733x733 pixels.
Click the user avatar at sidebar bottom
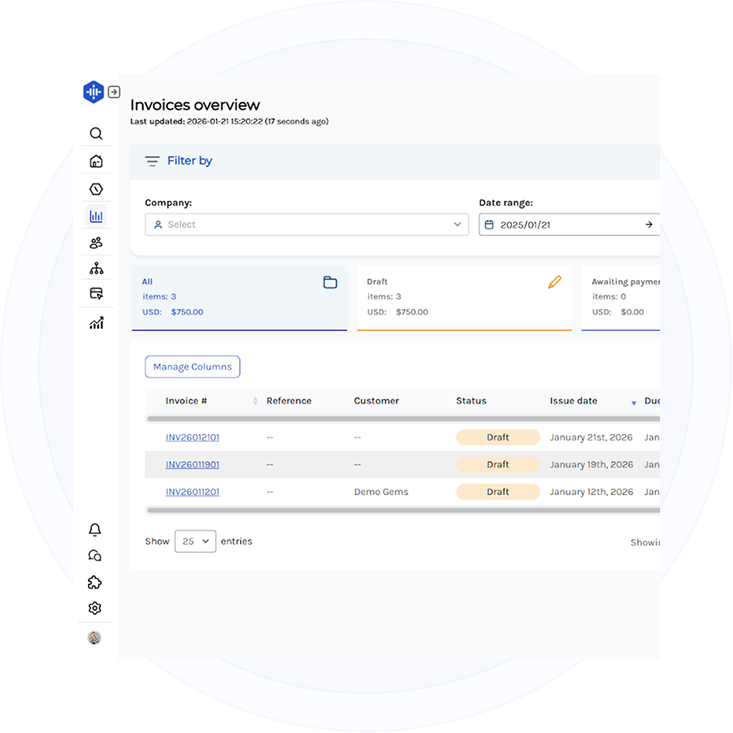point(95,638)
